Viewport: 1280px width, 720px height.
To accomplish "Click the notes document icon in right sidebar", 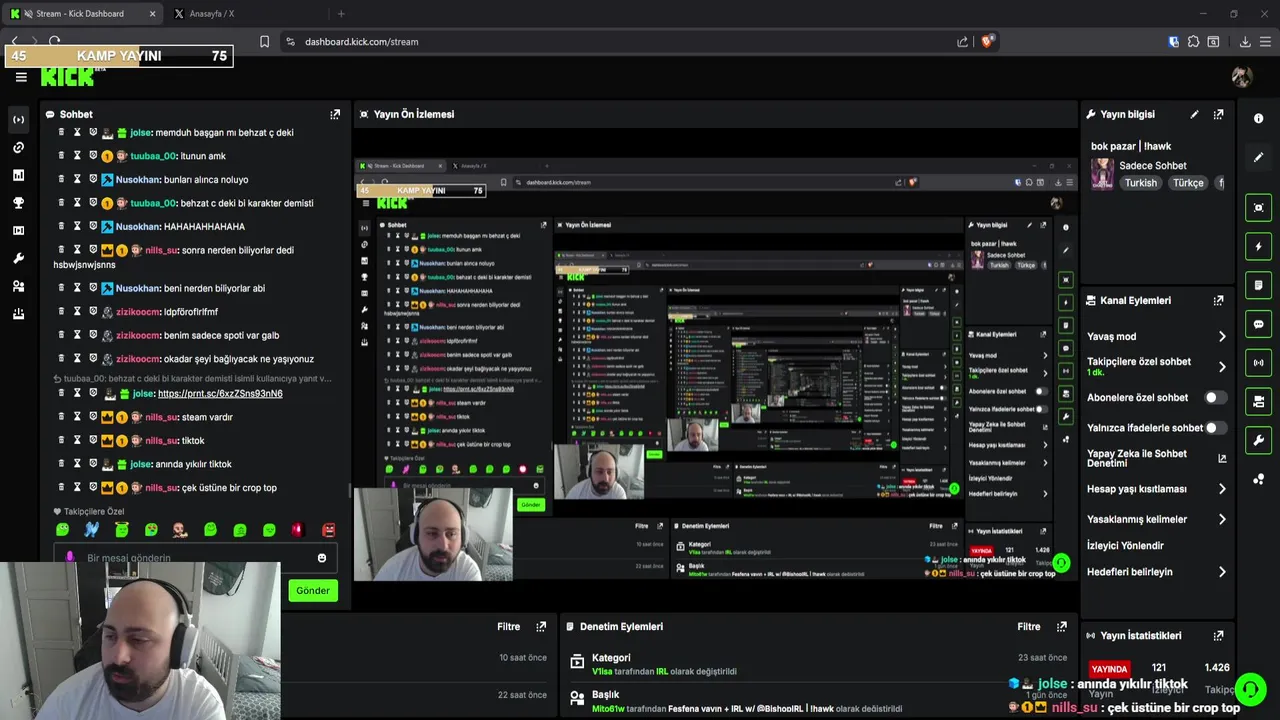I will click(1259, 285).
